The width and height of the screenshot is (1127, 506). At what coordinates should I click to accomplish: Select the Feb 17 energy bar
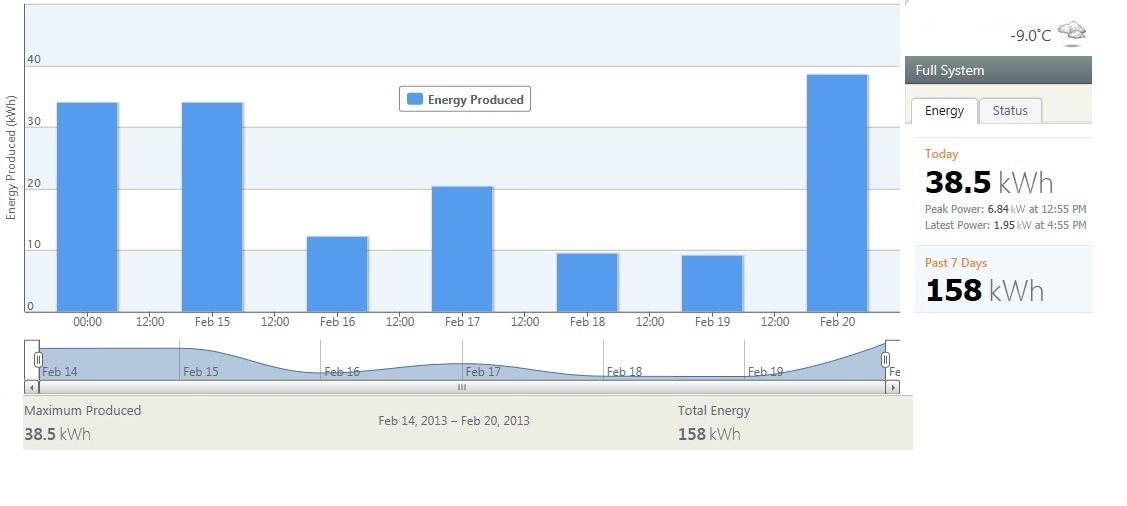462,249
